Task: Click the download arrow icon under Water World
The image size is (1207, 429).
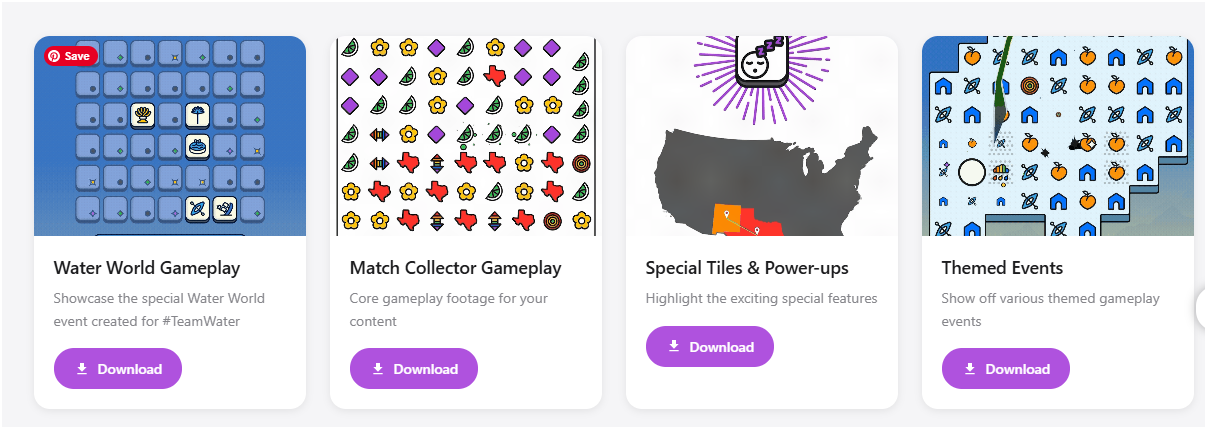Action: (x=82, y=369)
